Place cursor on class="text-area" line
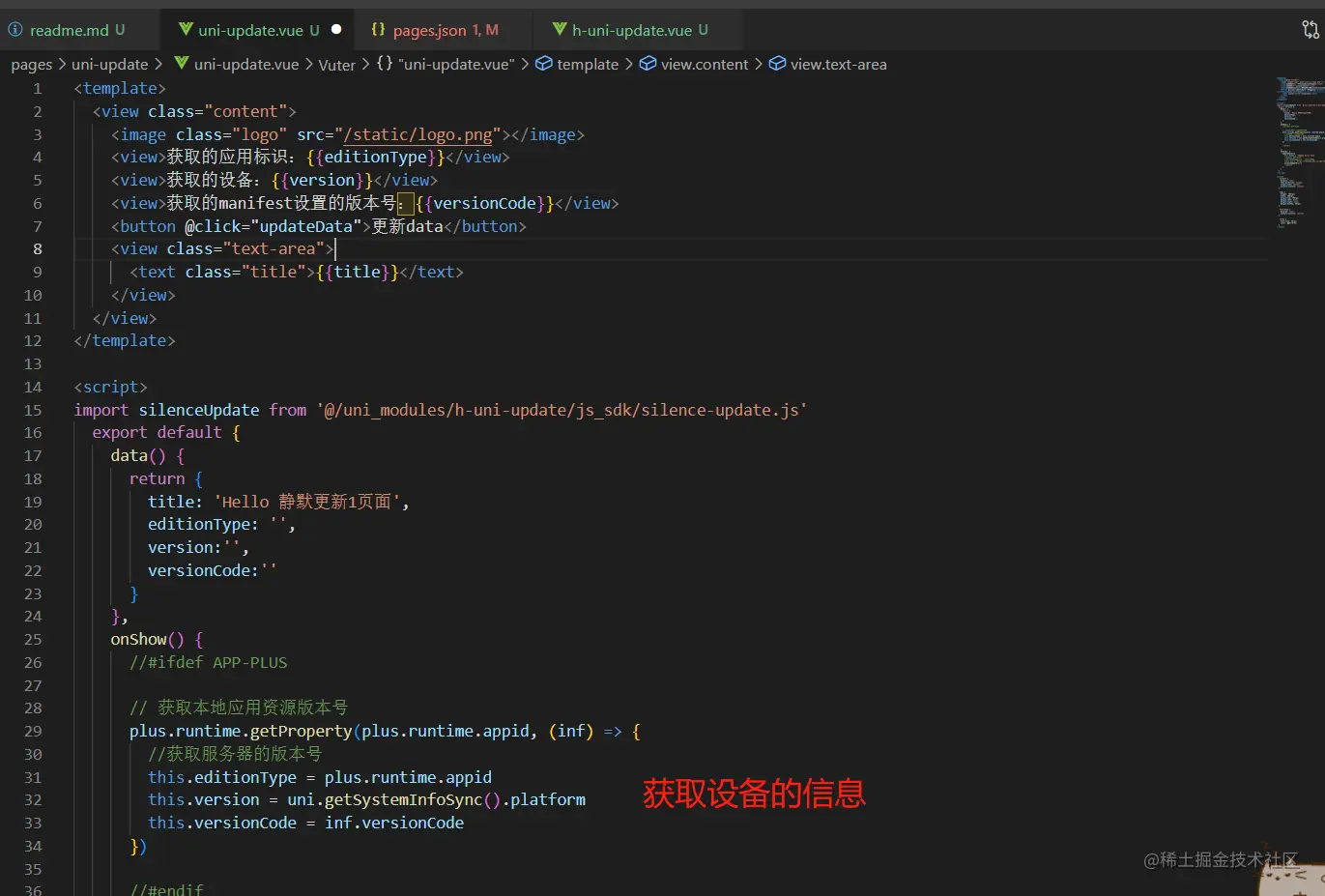Viewport: 1325px width, 896px height. (222, 248)
